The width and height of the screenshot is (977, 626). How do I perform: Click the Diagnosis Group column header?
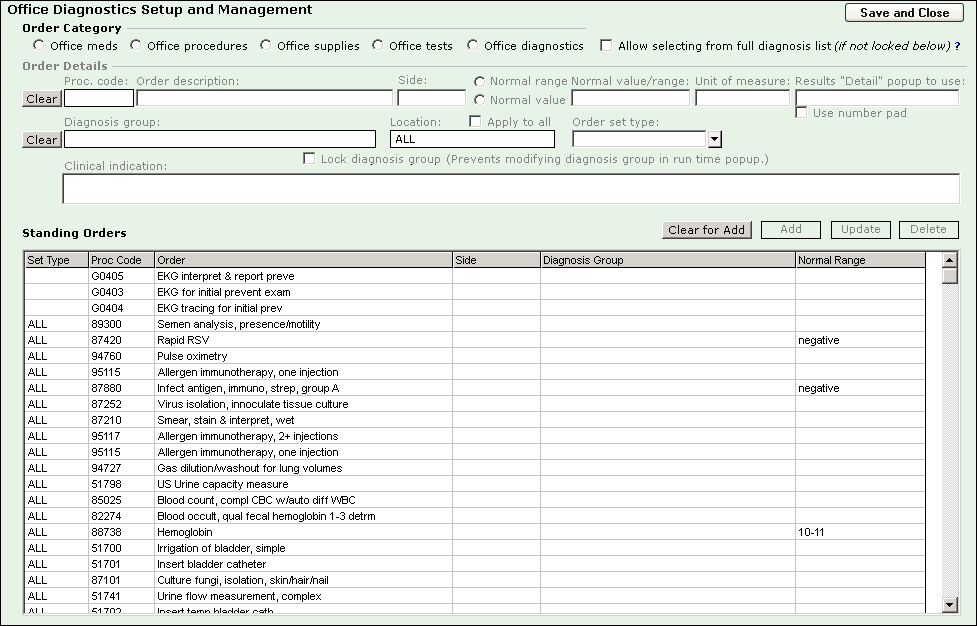[x=668, y=260]
